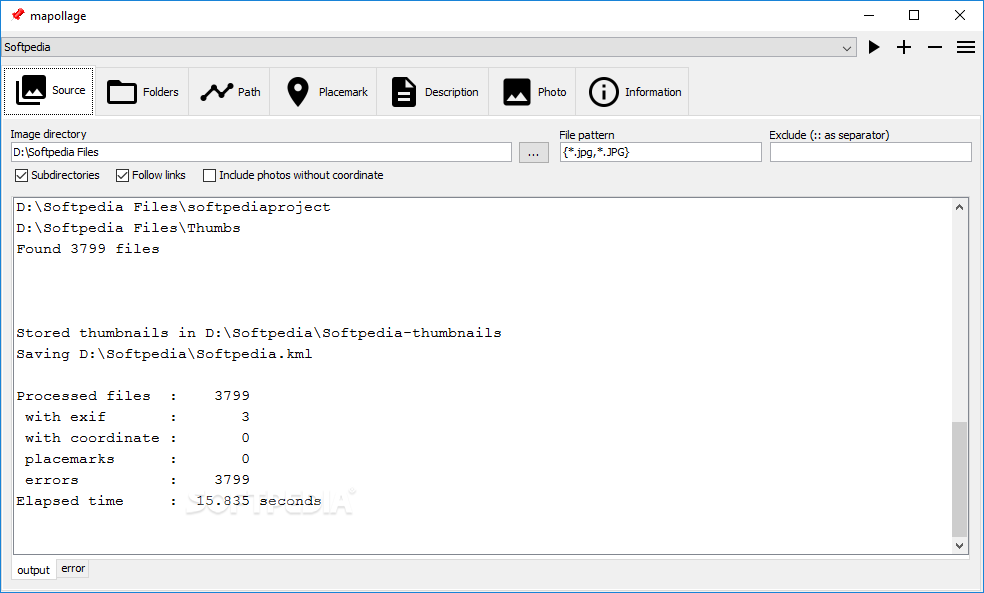The height and width of the screenshot is (593, 984).
Task: Maximize the mapollage window
Action: (x=914, y=16)
